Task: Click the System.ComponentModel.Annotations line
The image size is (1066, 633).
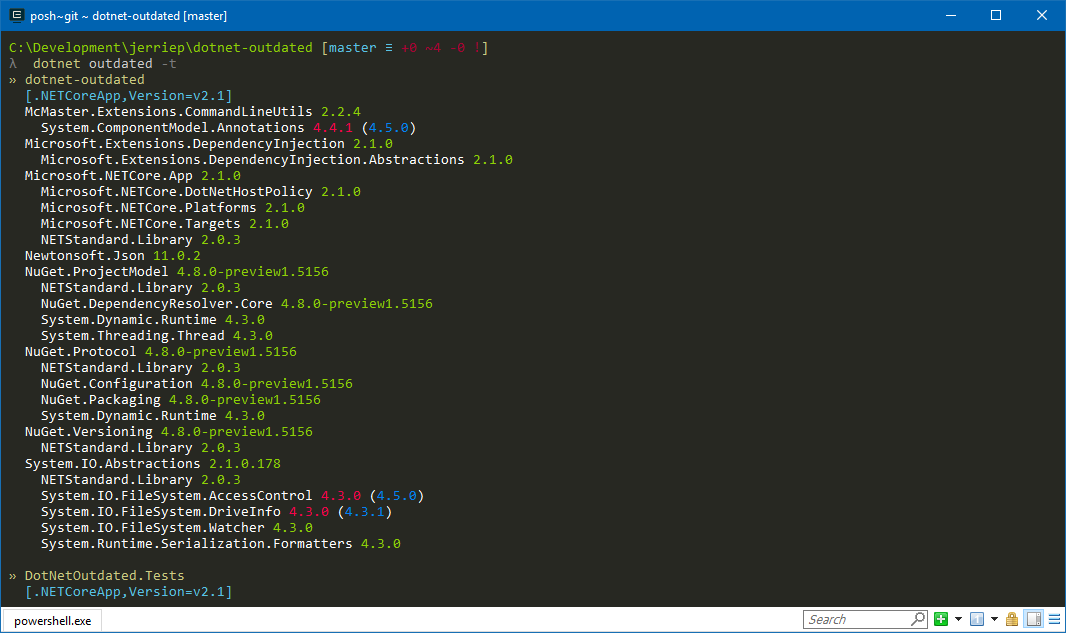Action: (x=228, y=128)
